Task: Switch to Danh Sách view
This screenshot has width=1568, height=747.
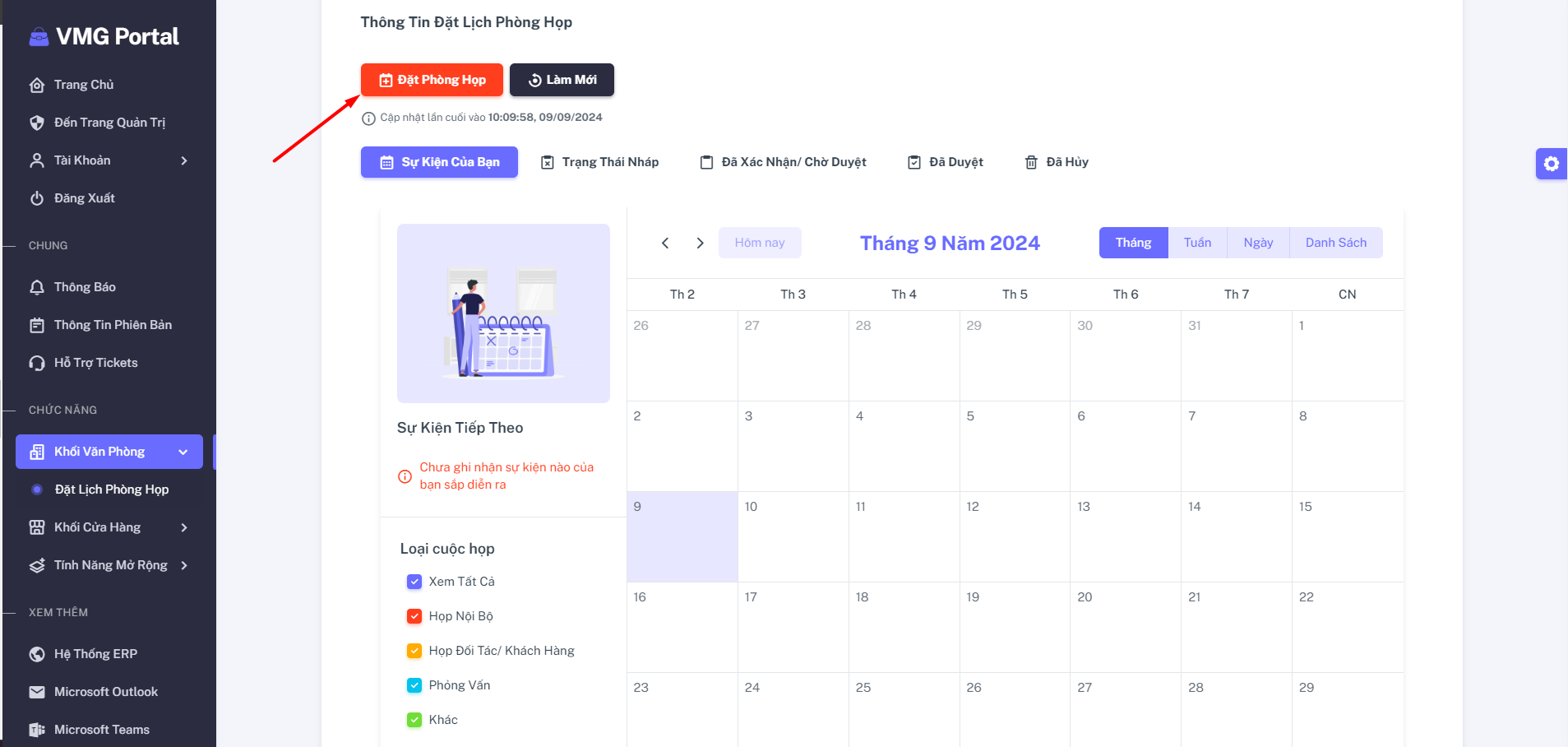Action: pos(1336,243)
